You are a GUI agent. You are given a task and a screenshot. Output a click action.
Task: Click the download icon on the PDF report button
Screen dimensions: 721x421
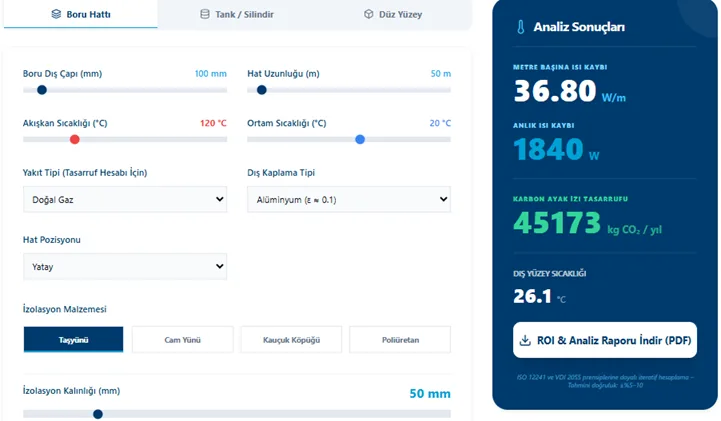pos(525,341)
